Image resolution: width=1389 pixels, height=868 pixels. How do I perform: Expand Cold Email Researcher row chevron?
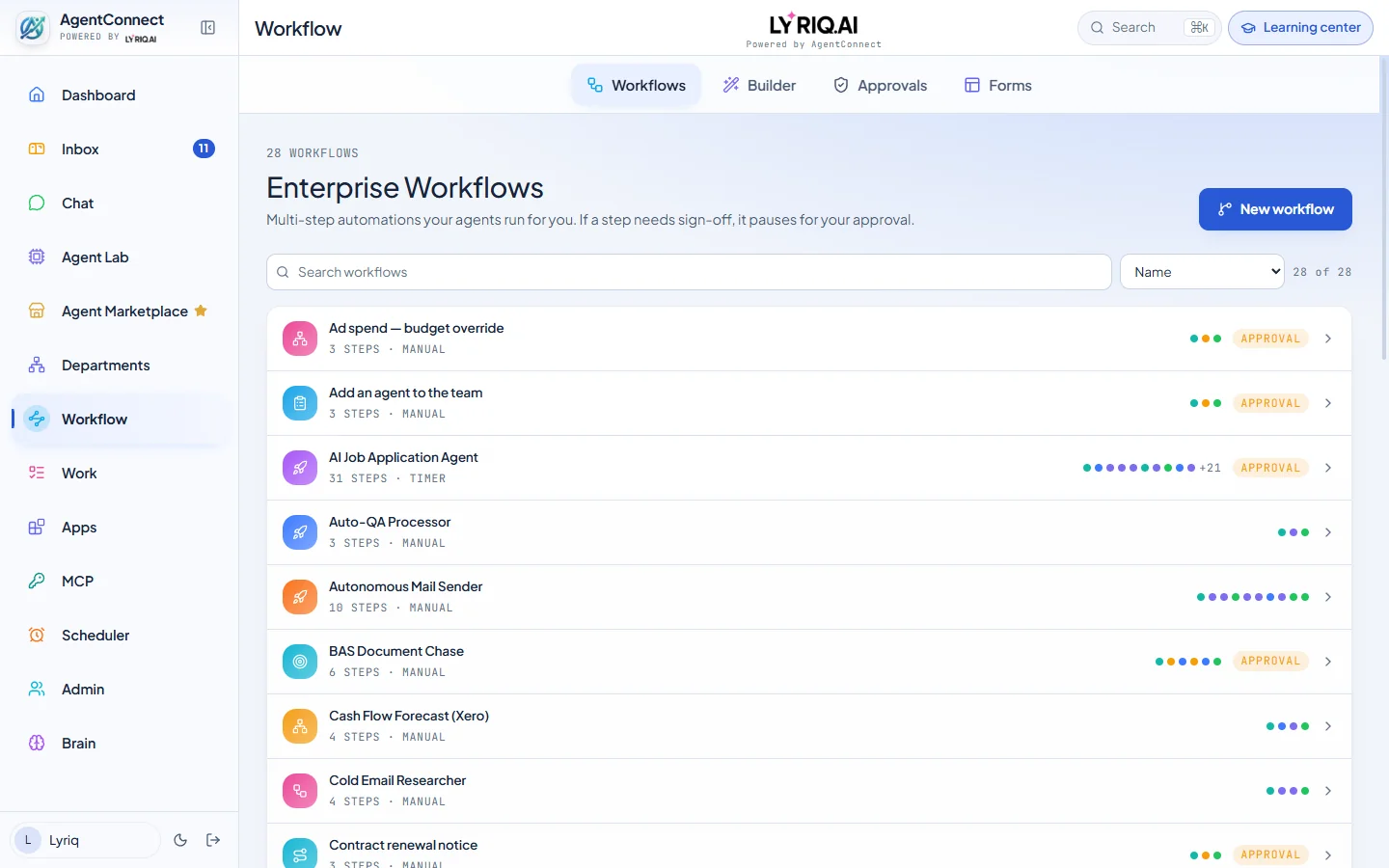pos(1328,791)
